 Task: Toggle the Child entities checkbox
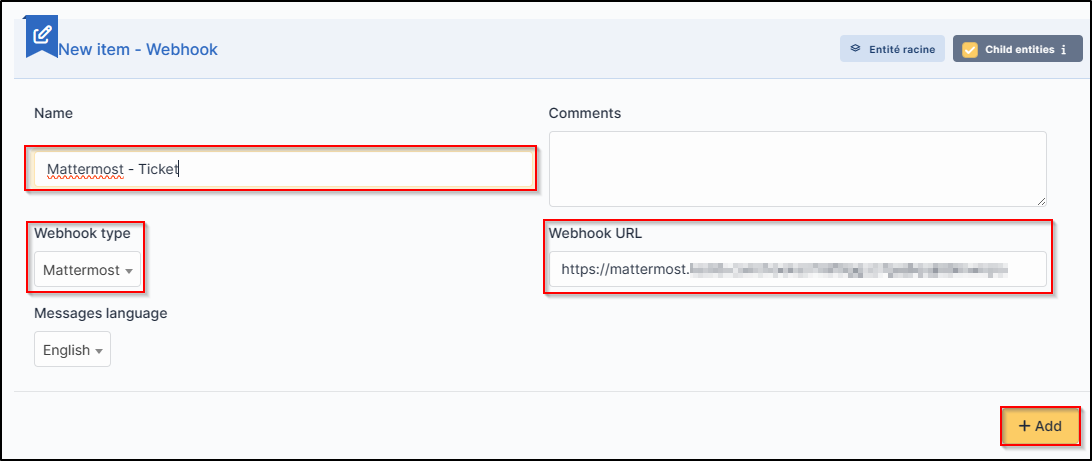(x=969, y=50)
